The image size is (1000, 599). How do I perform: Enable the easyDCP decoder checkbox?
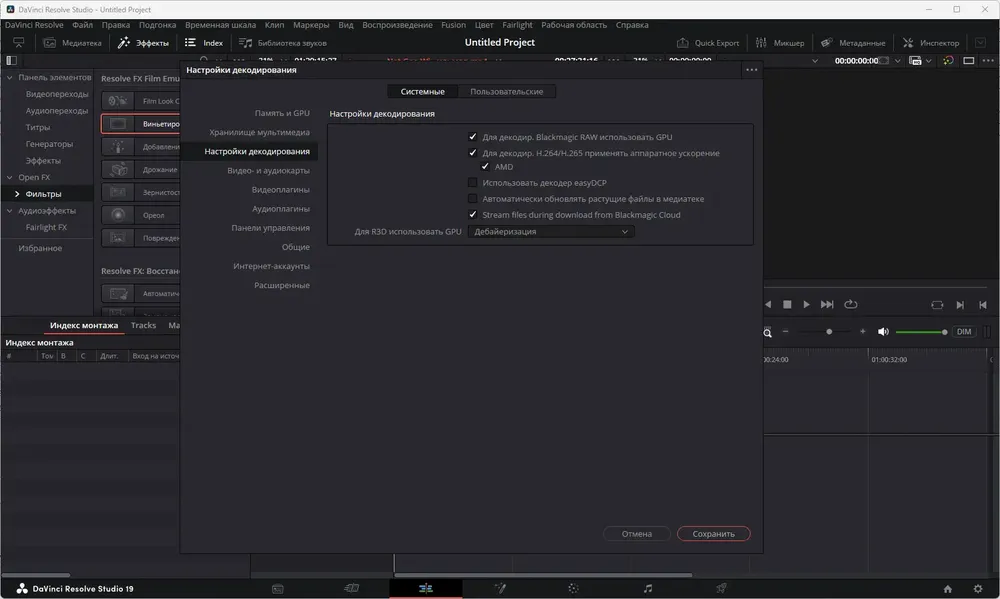473,182
